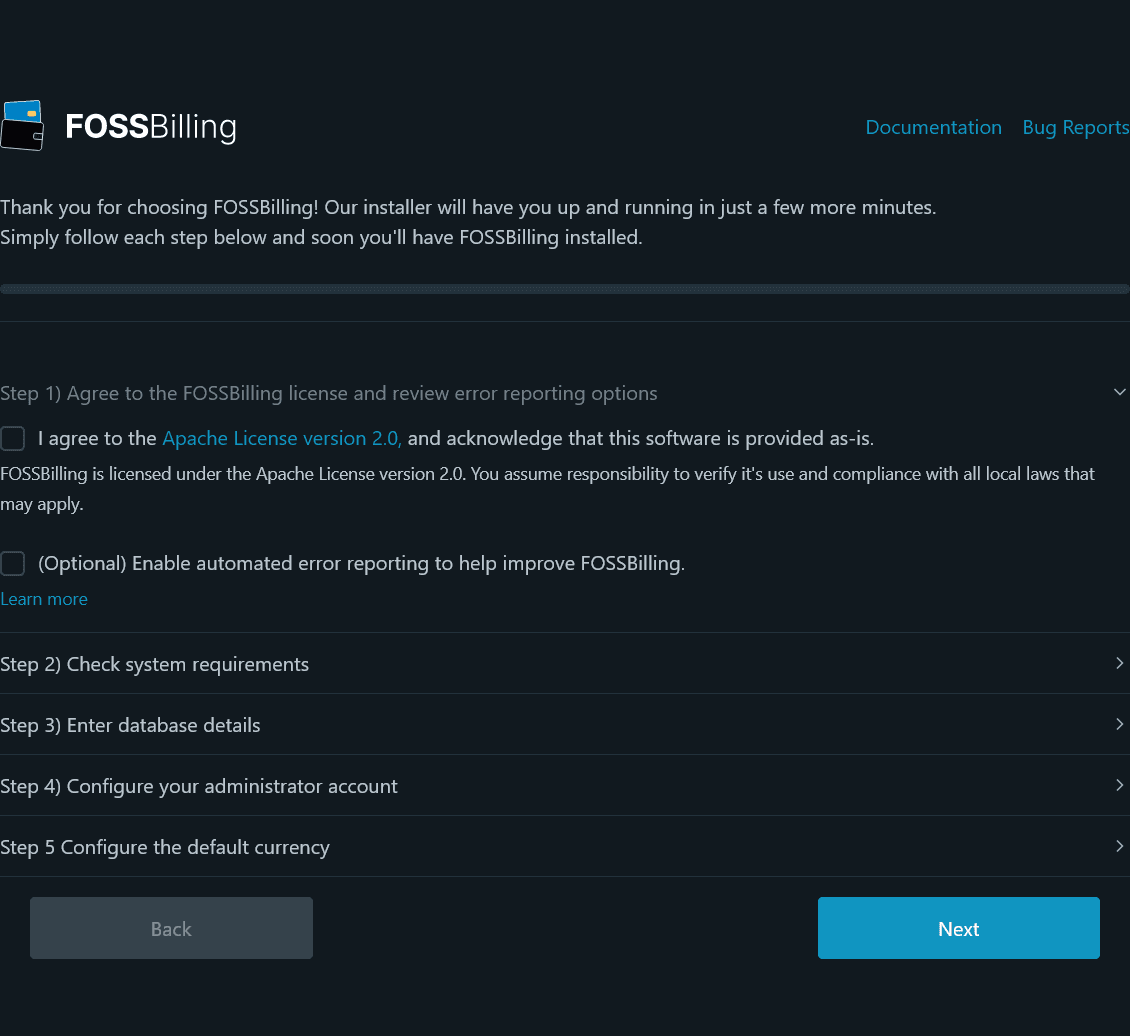
Task: Click the right arrow beside Step 3
Action: 1119,724
